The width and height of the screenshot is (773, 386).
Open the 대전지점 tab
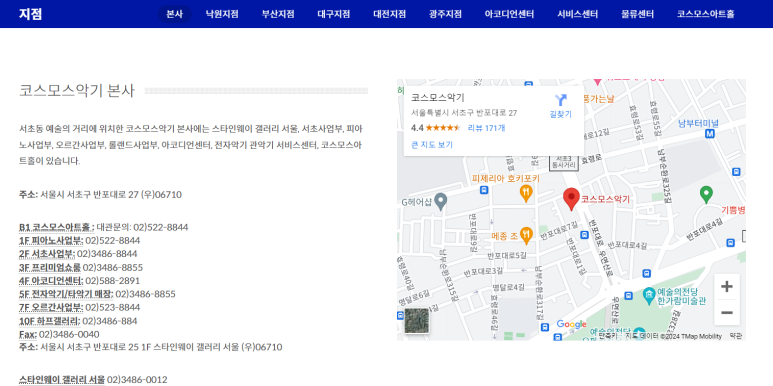click(389, 14)
